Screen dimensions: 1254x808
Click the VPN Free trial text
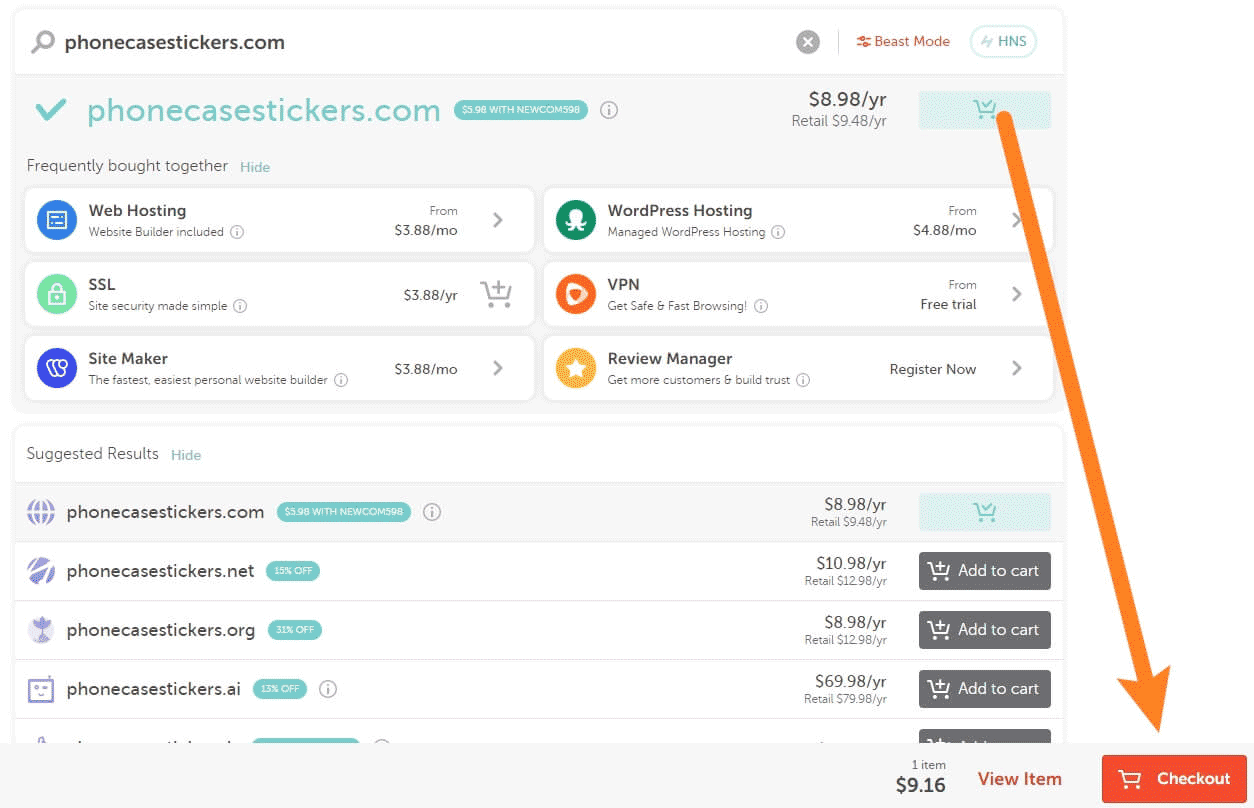(x=948, y=304)
